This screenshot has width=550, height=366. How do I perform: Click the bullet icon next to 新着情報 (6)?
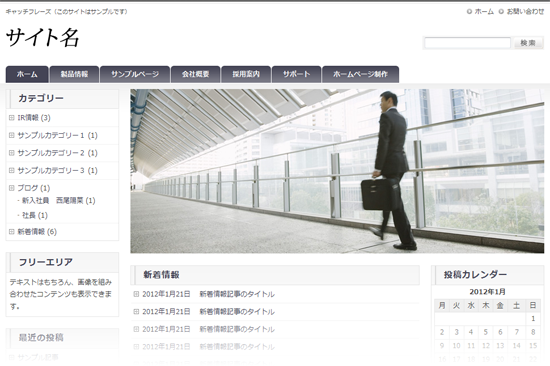point(12,232)
